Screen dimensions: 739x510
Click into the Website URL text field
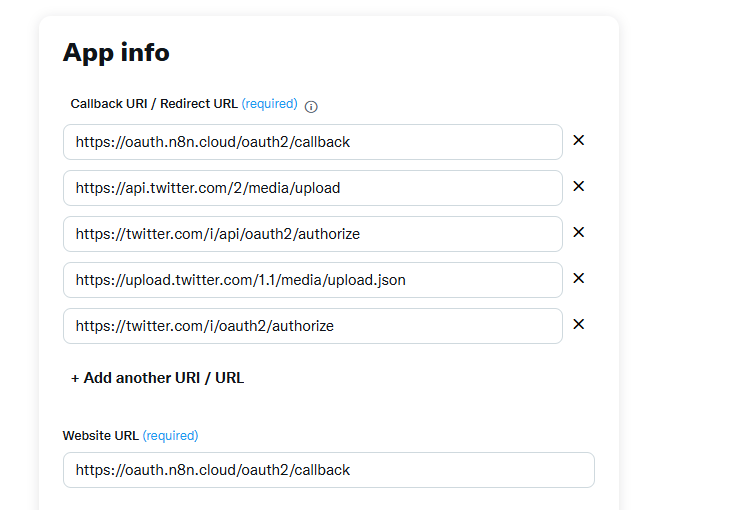click(329, 470)
